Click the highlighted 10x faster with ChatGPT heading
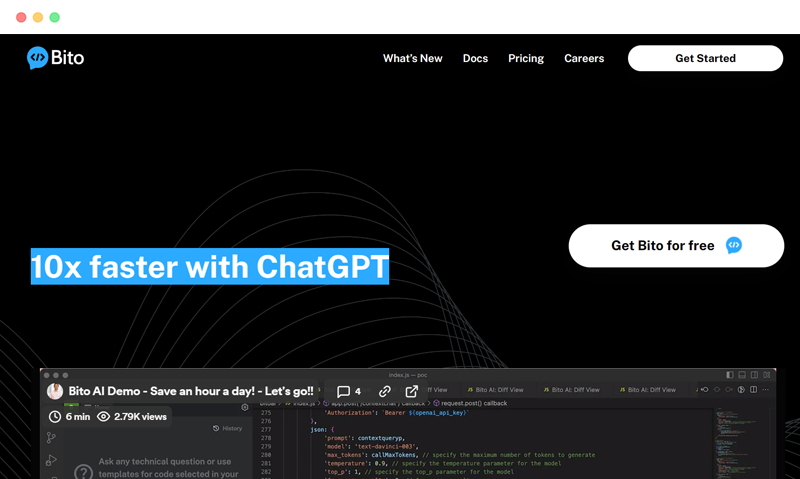This screenshot has width=800, height=479. 210,266
